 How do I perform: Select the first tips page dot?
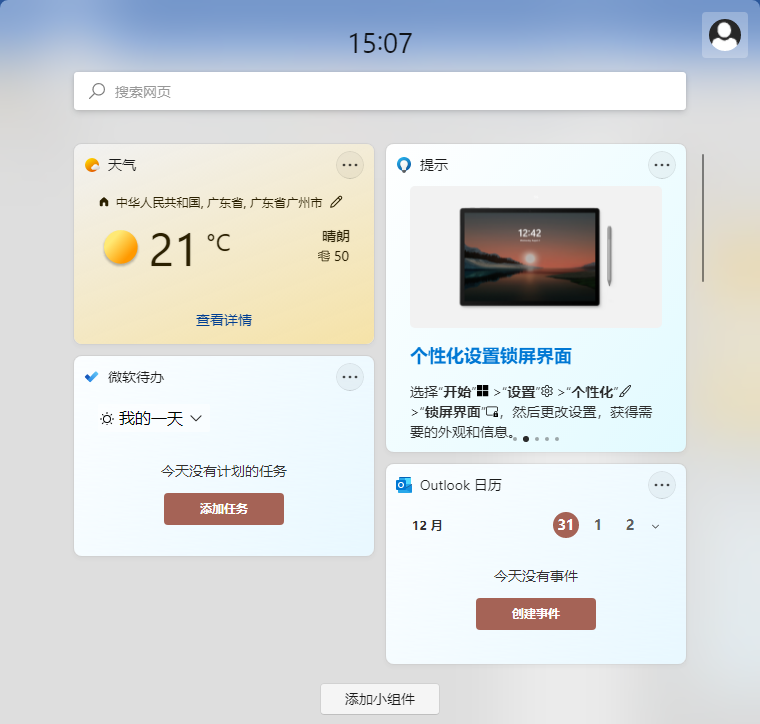515,439
